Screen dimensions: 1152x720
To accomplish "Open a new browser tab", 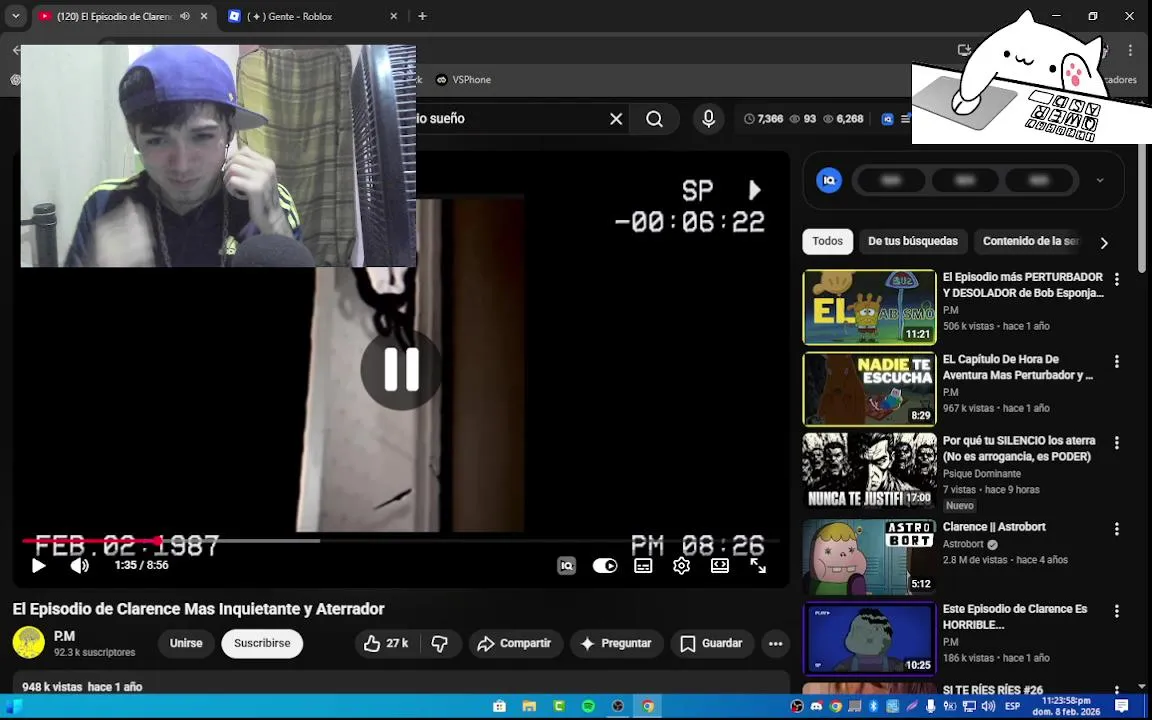I will [422, 16].
